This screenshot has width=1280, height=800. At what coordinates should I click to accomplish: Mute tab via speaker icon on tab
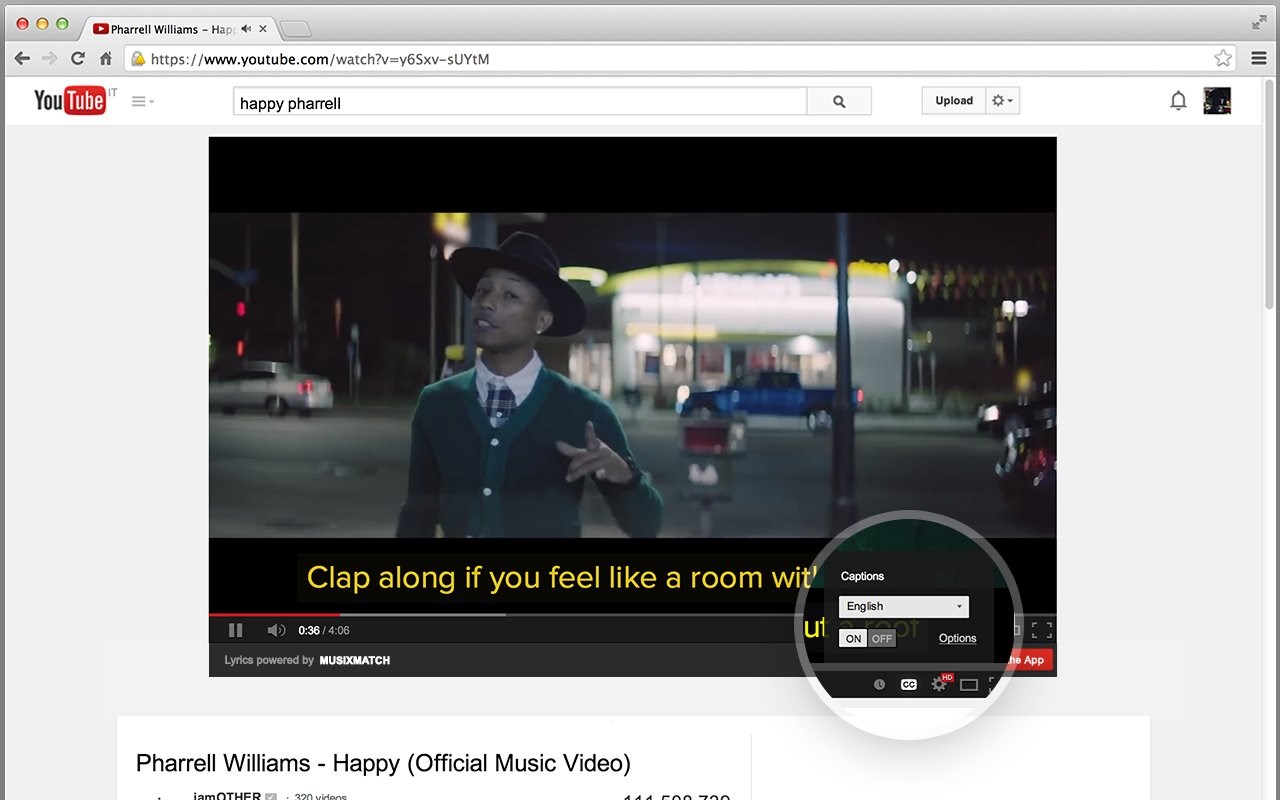click(x=246, y=29)
